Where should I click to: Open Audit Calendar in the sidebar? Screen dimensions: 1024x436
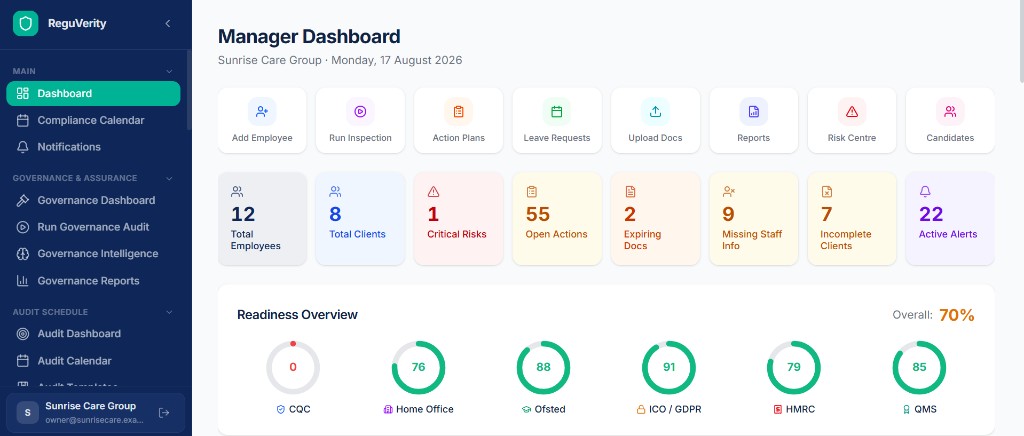[93, 361]
